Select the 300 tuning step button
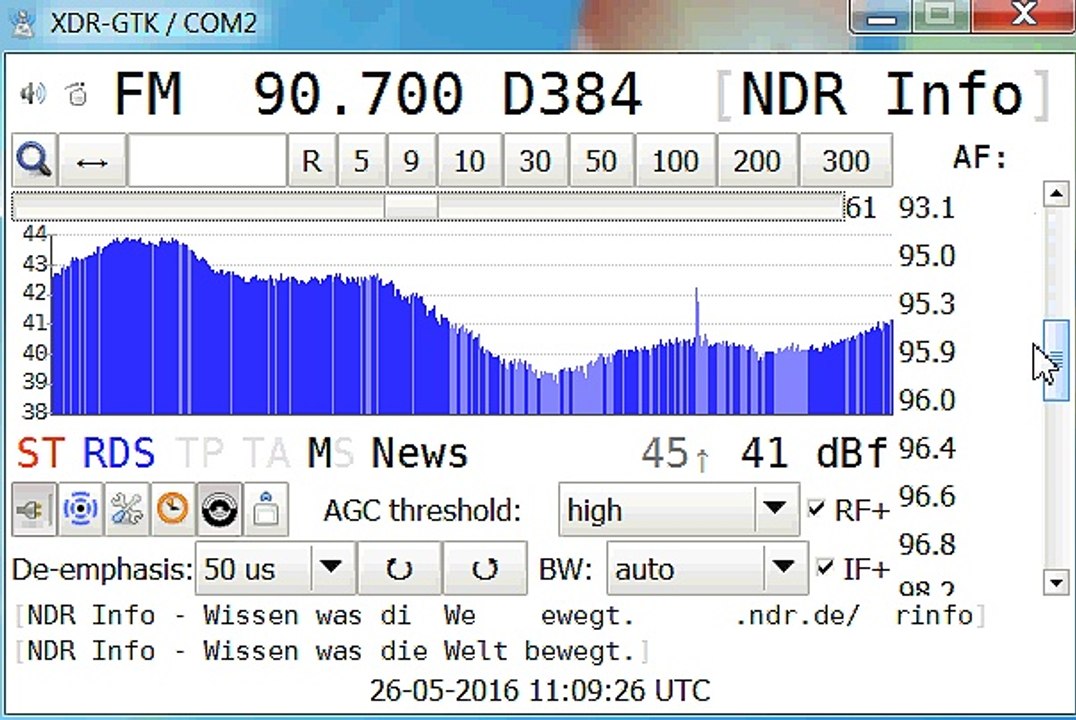Viewport: 1076px width, 720px height. click(x=846, y=160)
